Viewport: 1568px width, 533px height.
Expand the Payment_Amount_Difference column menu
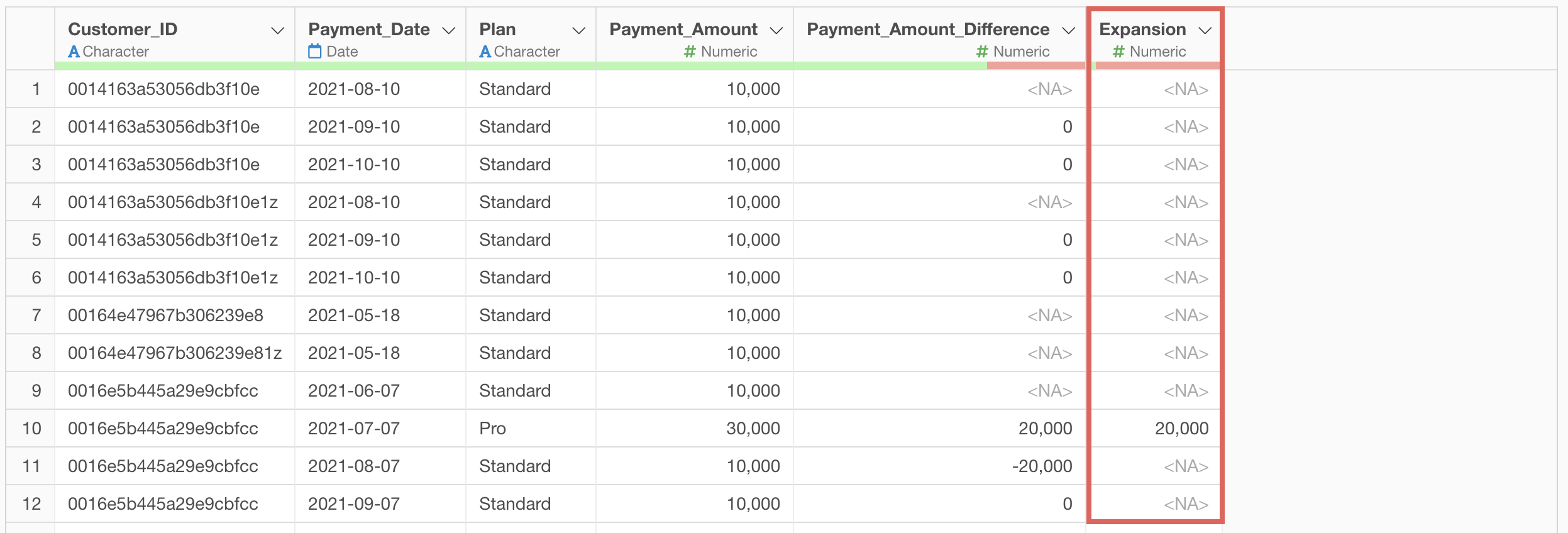click(x=1069, y=30)
